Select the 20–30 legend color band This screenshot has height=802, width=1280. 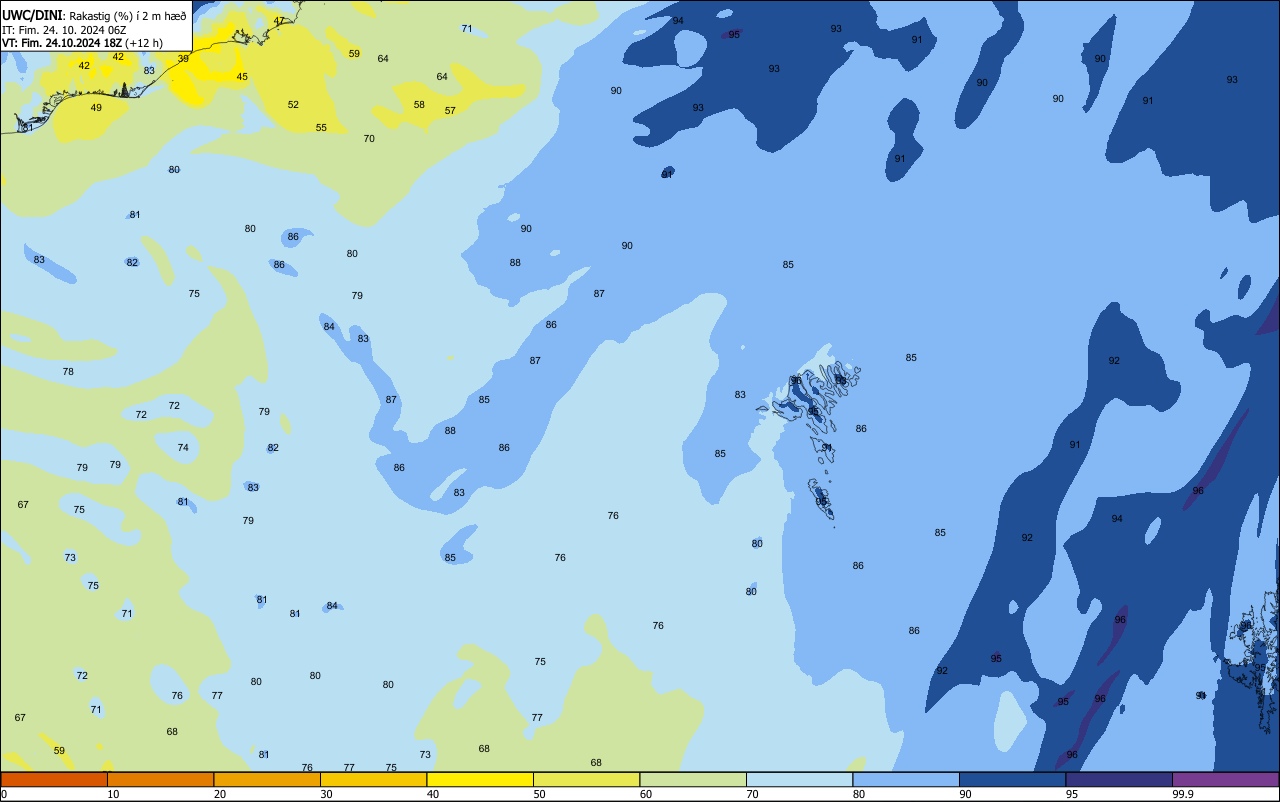[x=267, y=779]
